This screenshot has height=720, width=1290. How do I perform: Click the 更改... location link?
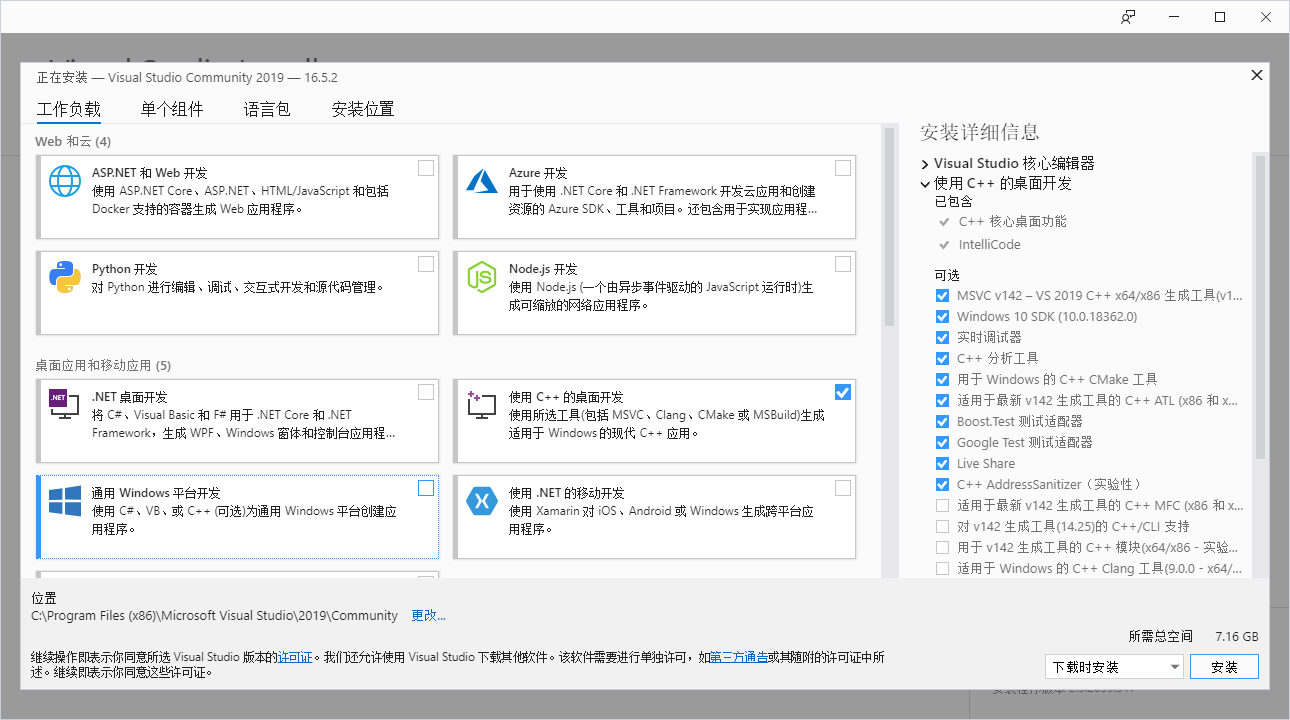tap(428, 616)
